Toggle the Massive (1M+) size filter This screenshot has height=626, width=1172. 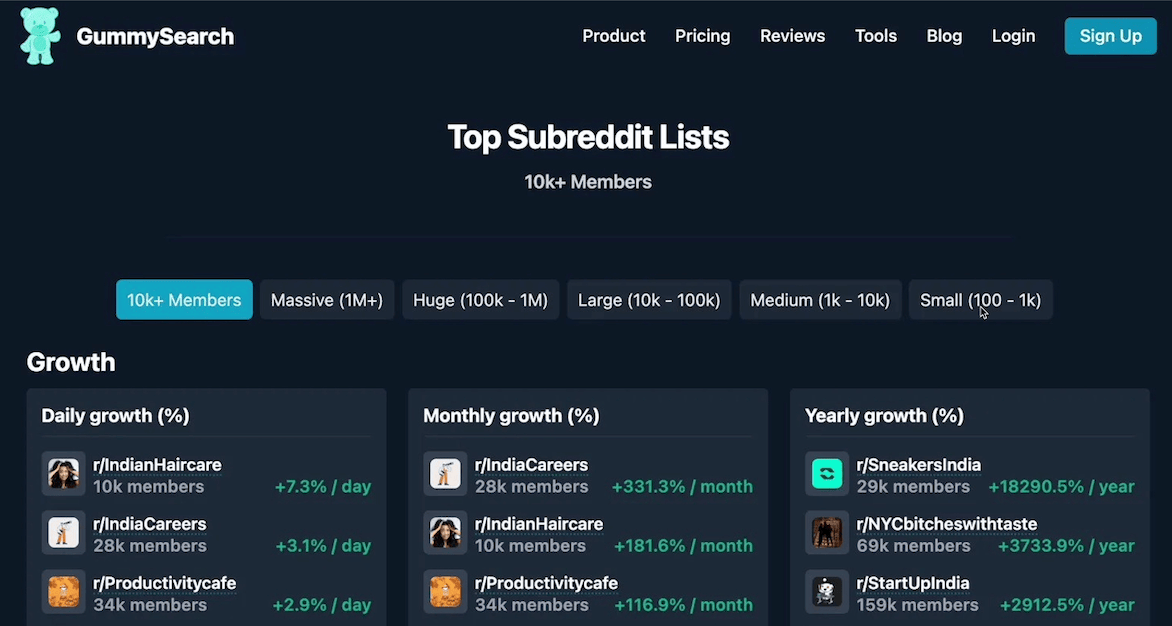[326, 300]
